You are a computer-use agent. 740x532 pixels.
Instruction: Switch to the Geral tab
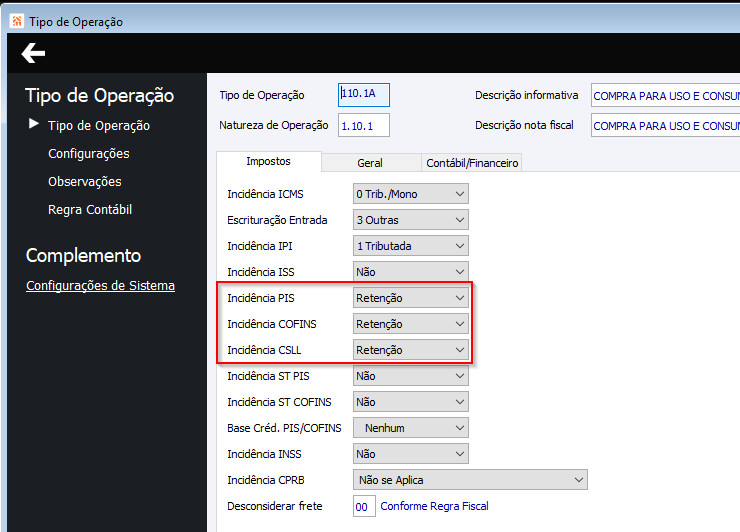tap(369, 163)
